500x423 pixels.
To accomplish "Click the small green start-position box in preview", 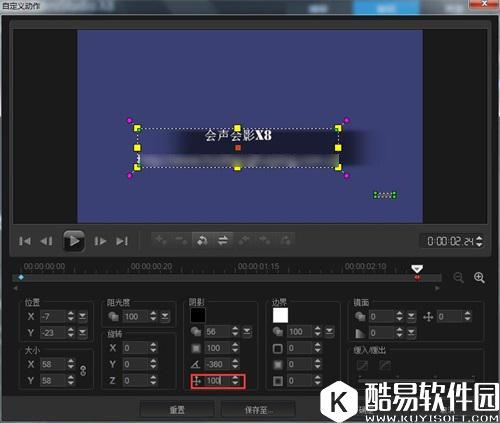I will pyautogui.click(x=385, y=195).
